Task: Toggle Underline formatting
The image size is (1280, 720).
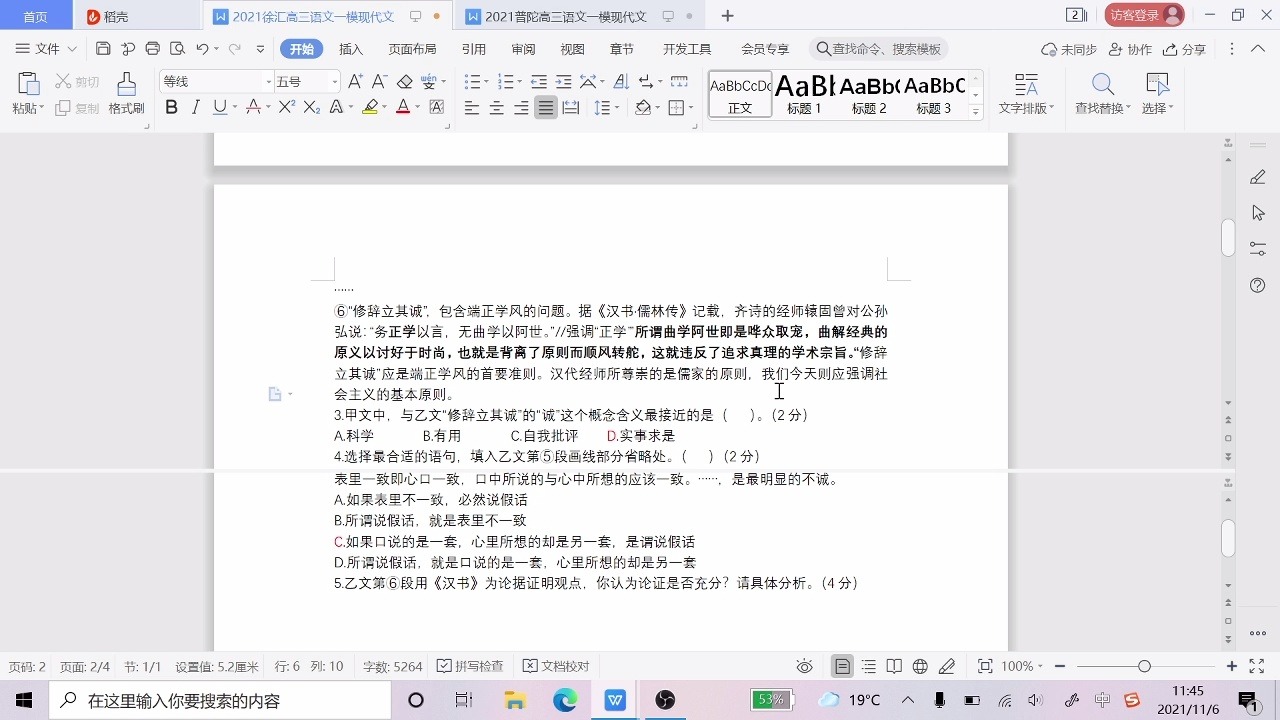Action: coord(219,107)
